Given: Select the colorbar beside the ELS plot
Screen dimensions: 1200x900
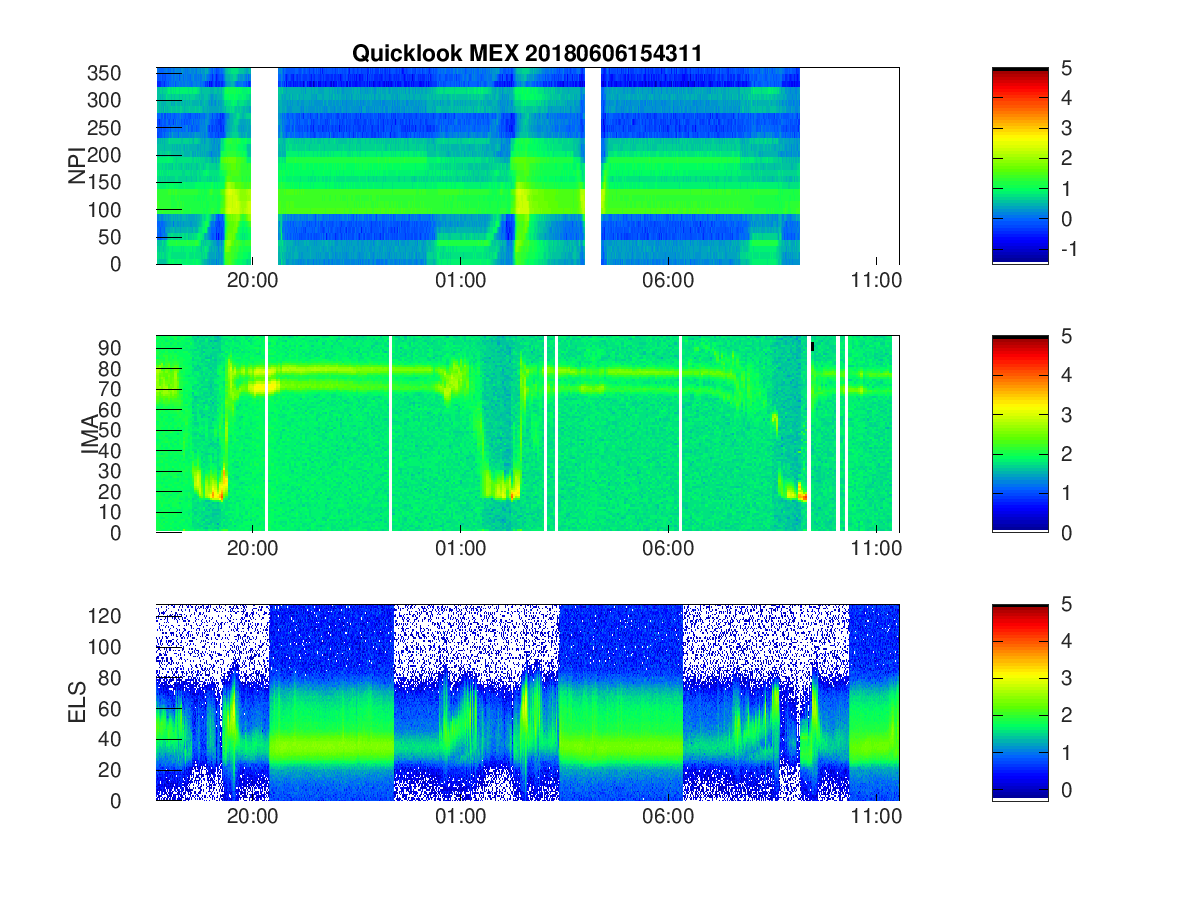Looking at the screenshot, I should [x=1020, y=702].
